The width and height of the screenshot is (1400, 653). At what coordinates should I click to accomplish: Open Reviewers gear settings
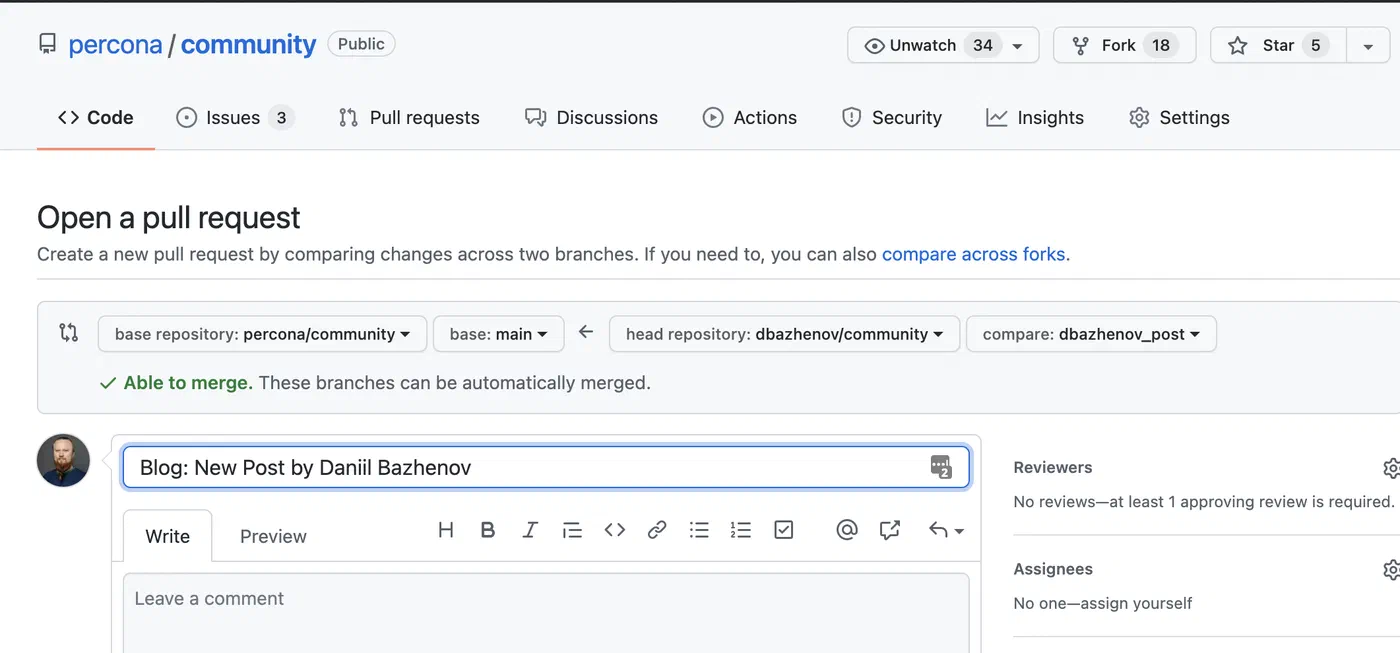(x=1390, y=468)
